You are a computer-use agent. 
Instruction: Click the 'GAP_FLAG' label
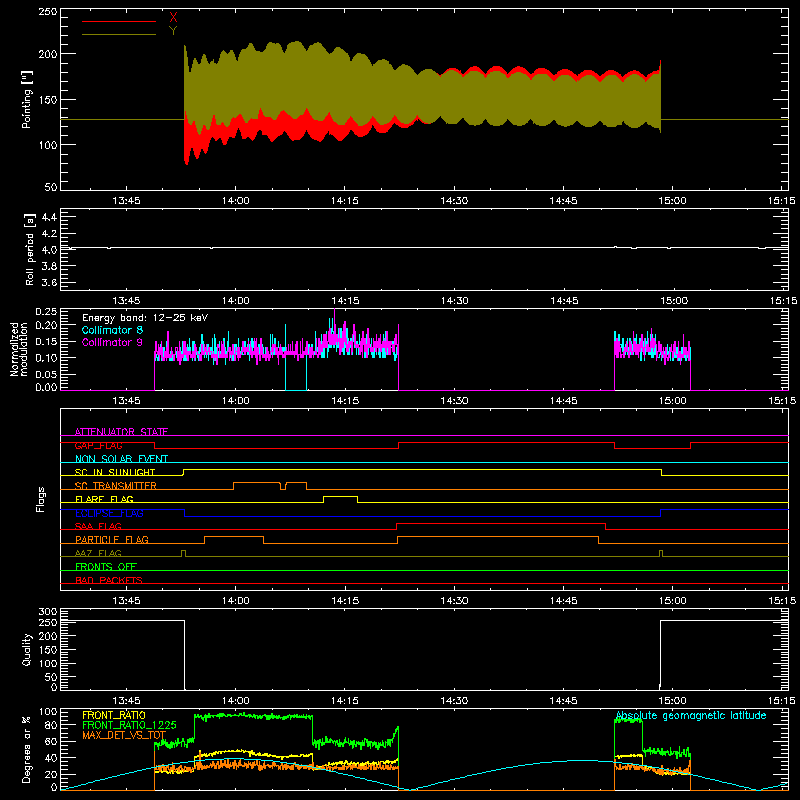[98, 445]
